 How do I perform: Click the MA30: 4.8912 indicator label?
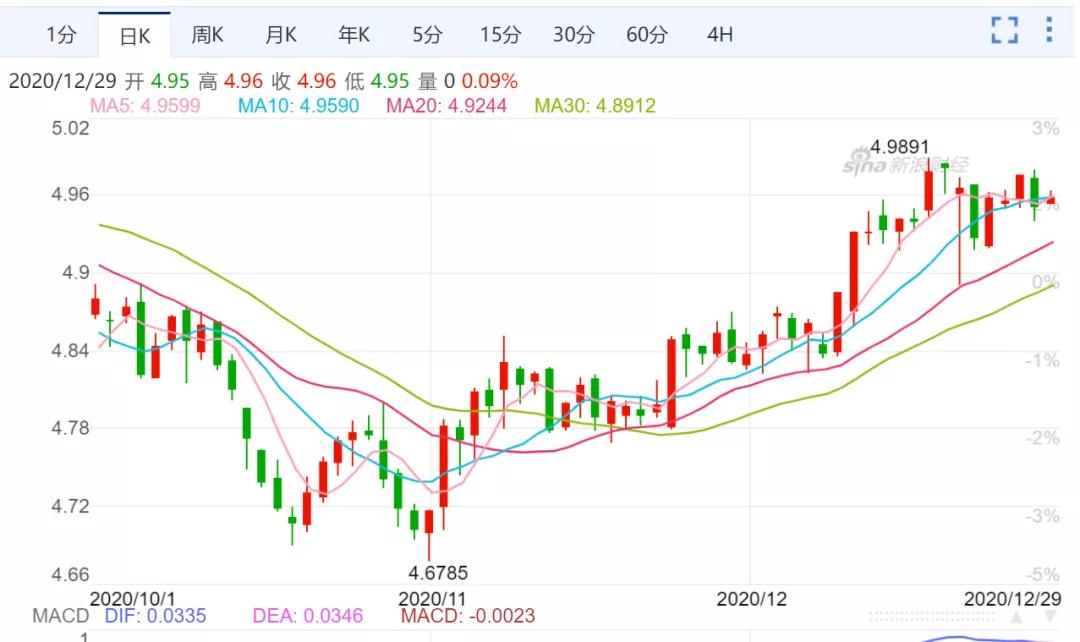(x=595, y=105)
